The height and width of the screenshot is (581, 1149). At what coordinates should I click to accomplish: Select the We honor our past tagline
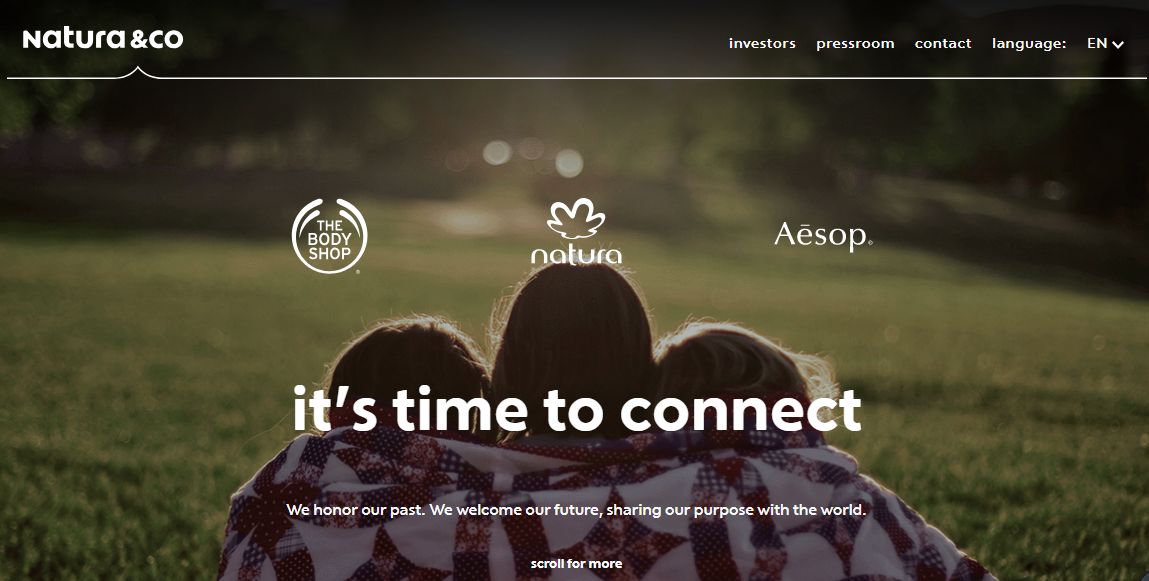pyautogui.click(x=576, y=509)
